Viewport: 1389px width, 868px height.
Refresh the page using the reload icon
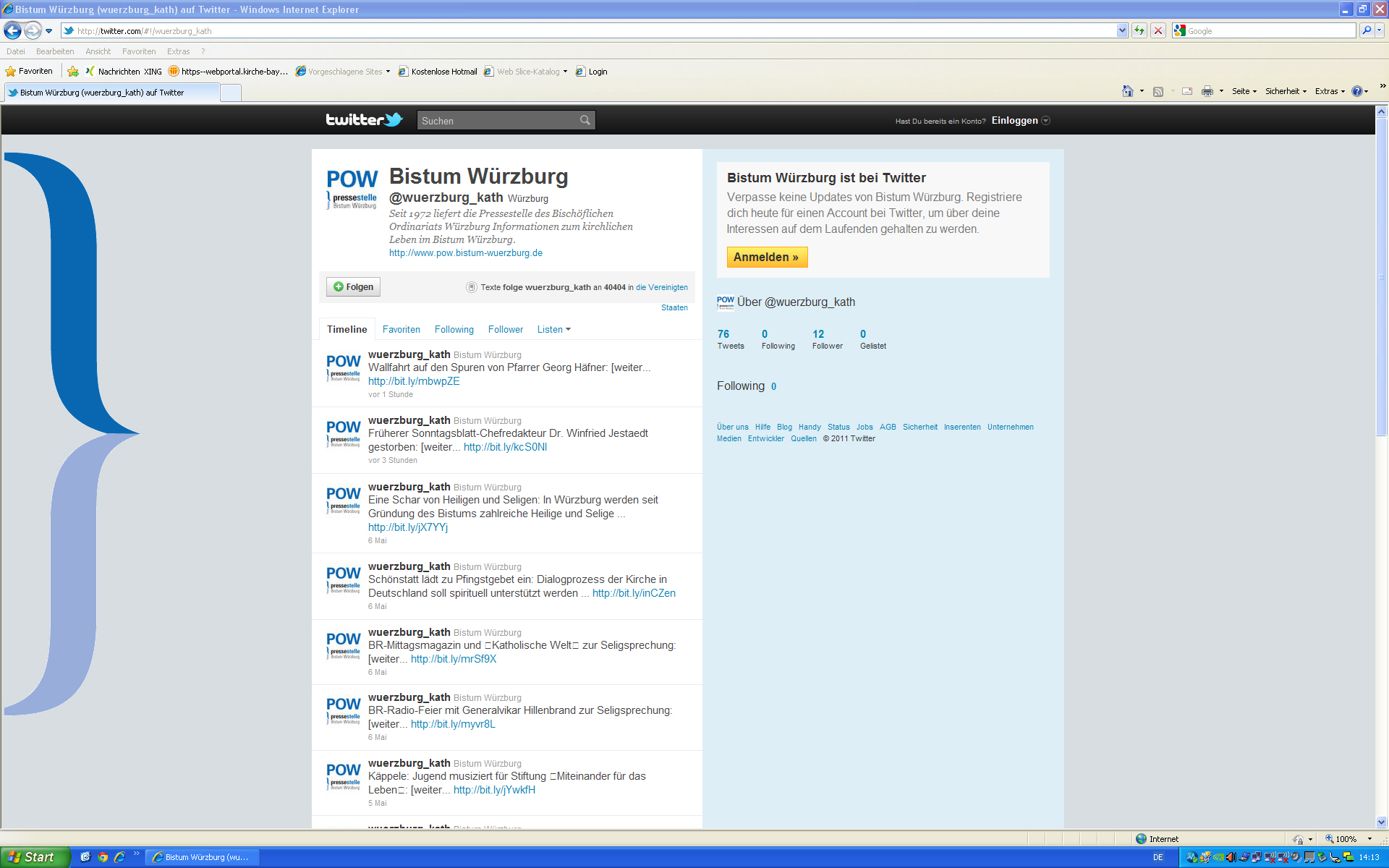pos(1139,30)
